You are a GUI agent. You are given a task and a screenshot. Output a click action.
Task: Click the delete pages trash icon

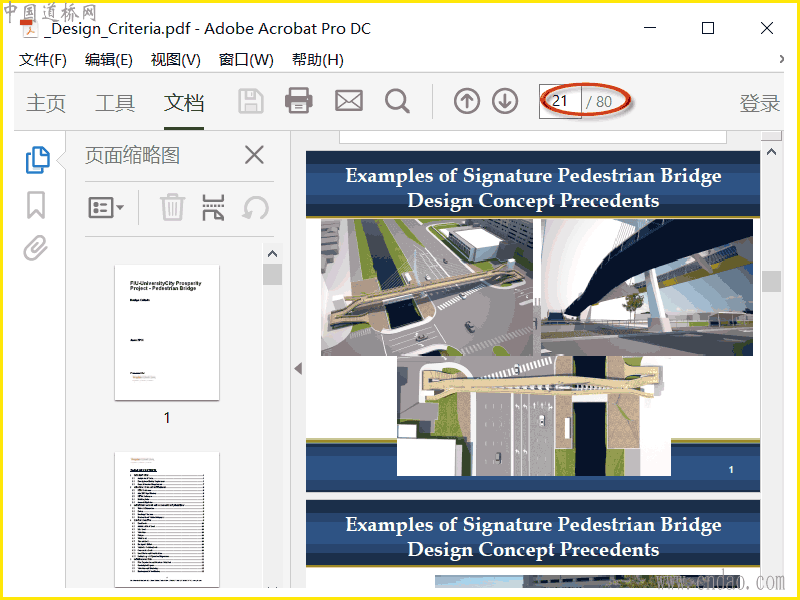tap(172, 207)
